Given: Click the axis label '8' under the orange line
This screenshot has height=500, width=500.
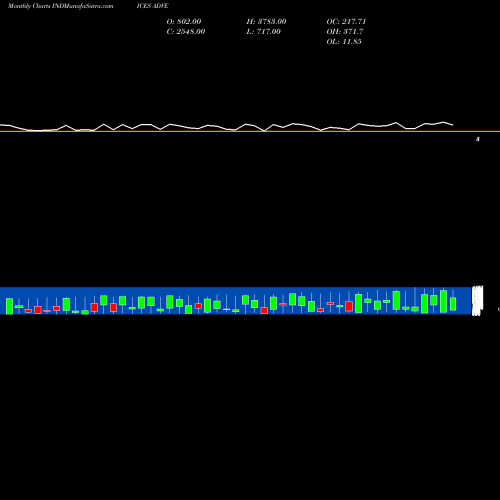Looking at the screenshot, I should [x=478, y=139].
